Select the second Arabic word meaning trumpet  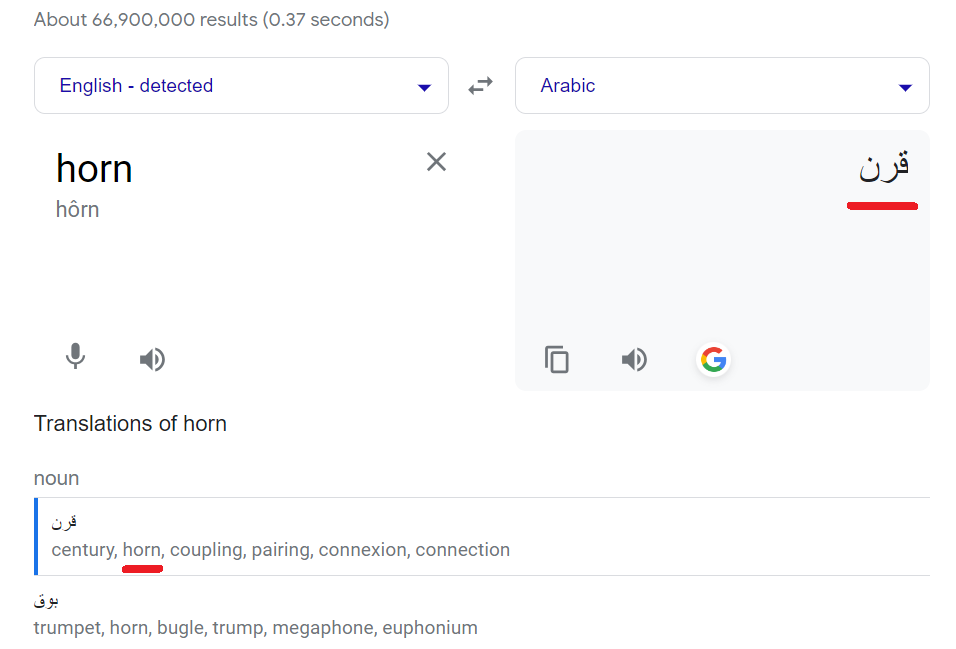coord(46,601)
